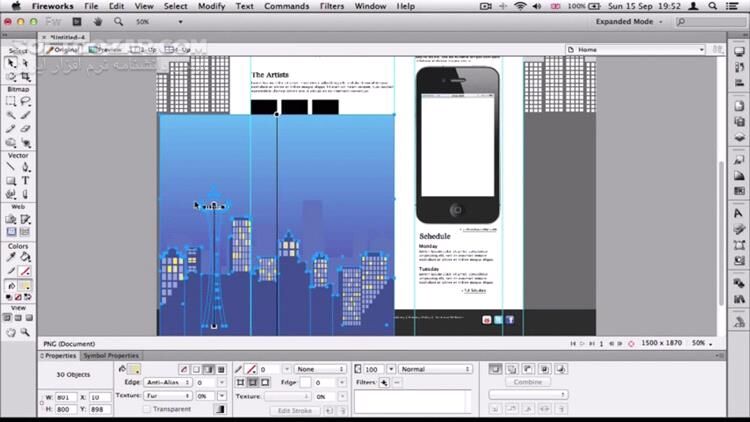The height and width of the screenshot is (422, 750).
Task: Enable the solid fill type button
Action: click(x=196, y=369)
